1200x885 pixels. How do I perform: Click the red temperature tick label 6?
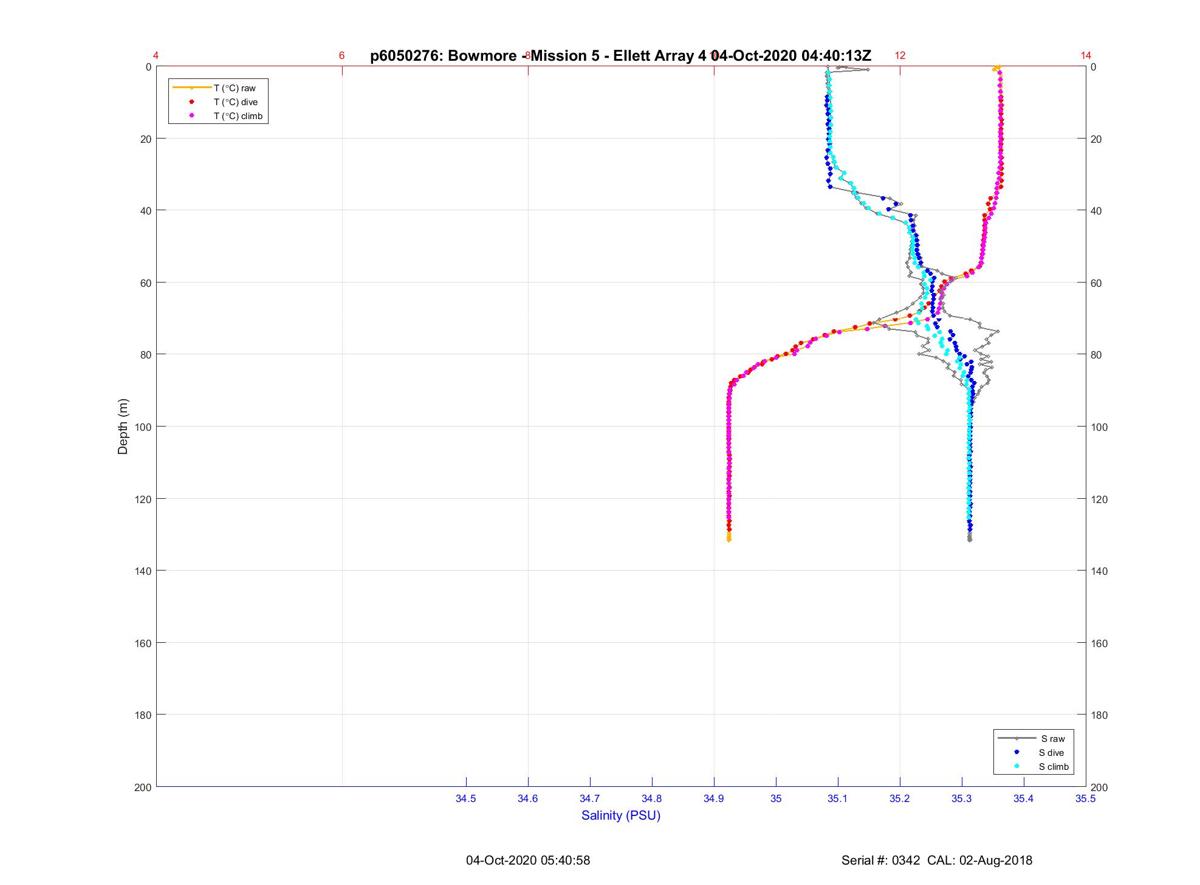pyautogui.click(x=342, y=56)
